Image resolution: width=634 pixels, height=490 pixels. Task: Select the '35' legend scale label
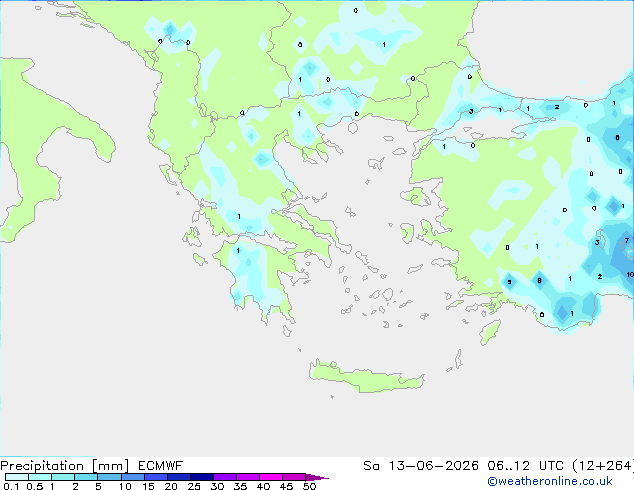point(240,486)
